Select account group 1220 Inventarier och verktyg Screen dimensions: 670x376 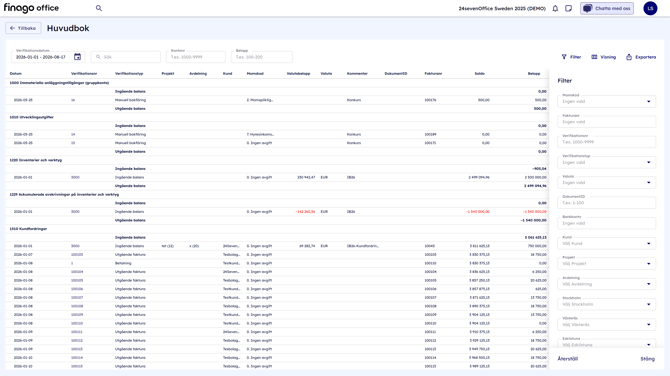click(x=35, y=160)
